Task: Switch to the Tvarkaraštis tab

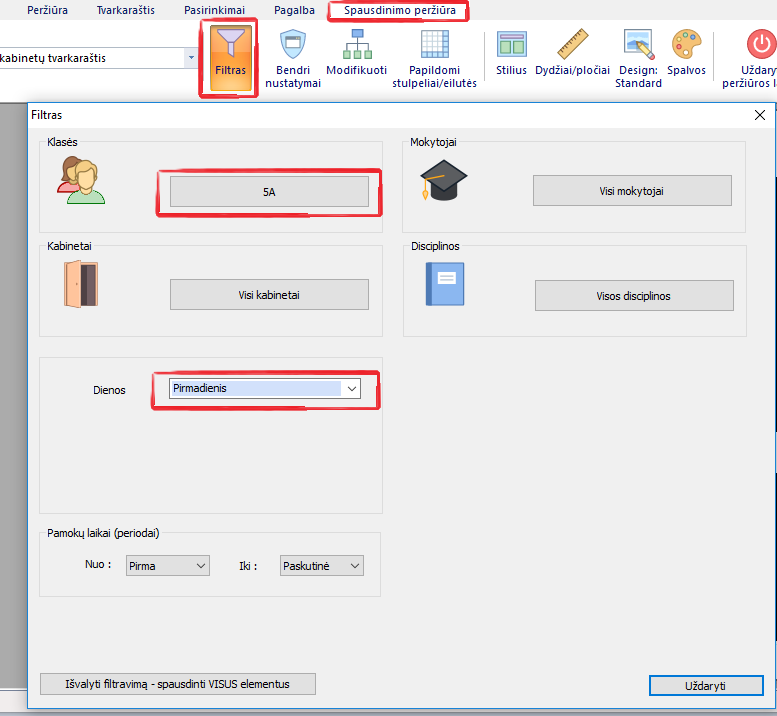Action: click(125, 10)
